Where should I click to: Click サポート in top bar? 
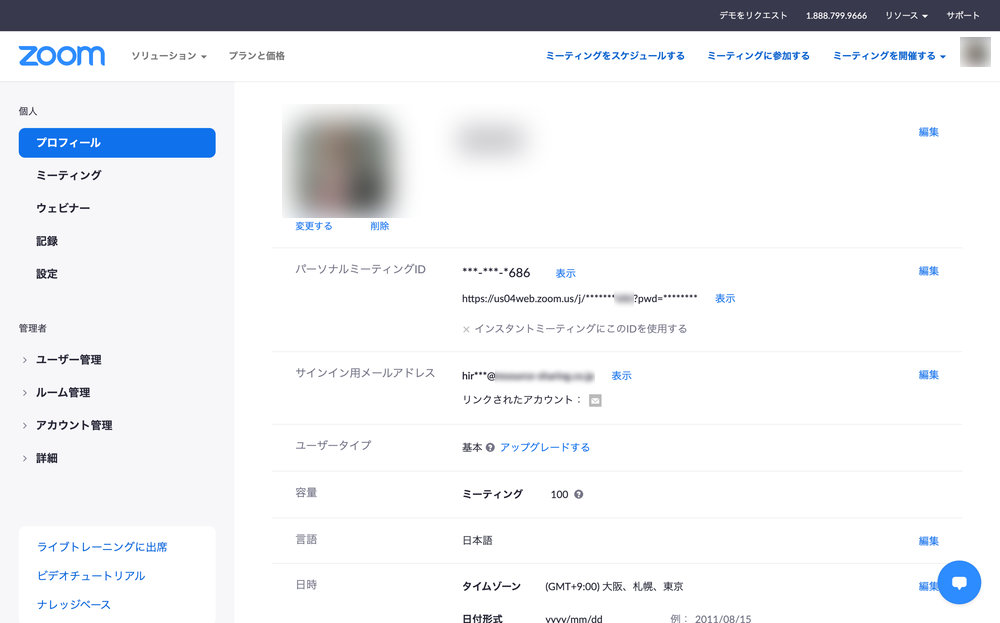pyautogui.click(x=962, y=15)
